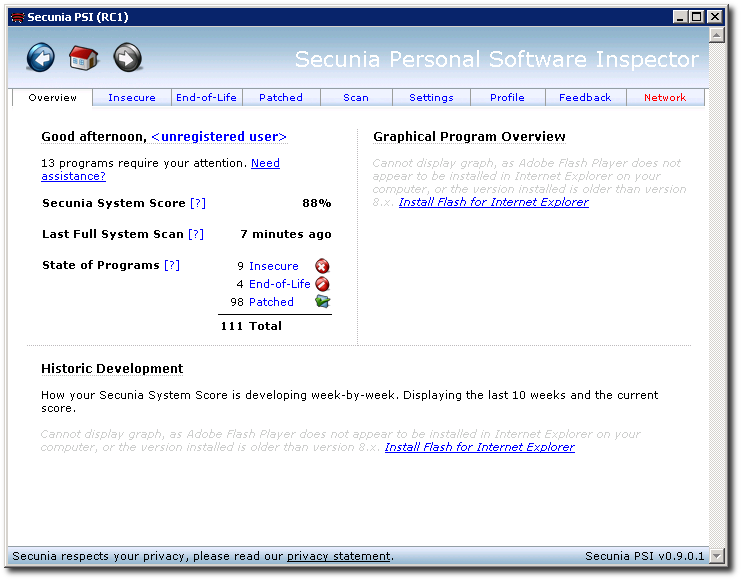
Task: Open the End-of-Life tab
Action: pyautogui.click(x=207, y=97)
